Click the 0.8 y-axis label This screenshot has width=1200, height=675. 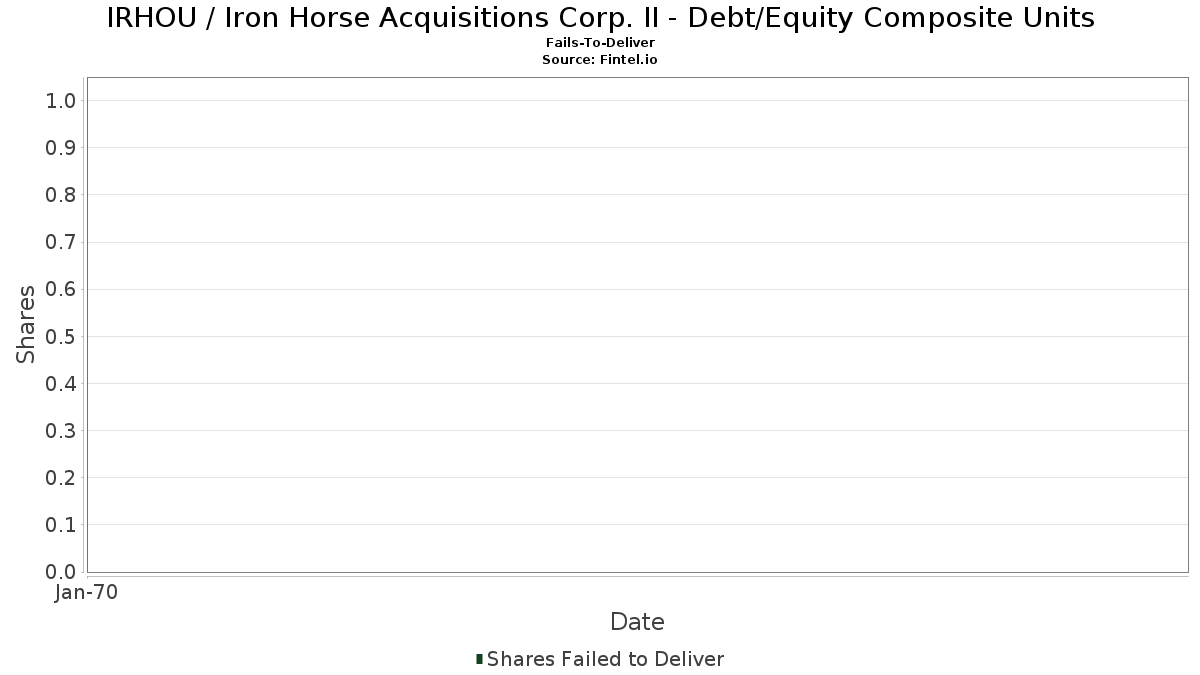(x=61, y=195)
